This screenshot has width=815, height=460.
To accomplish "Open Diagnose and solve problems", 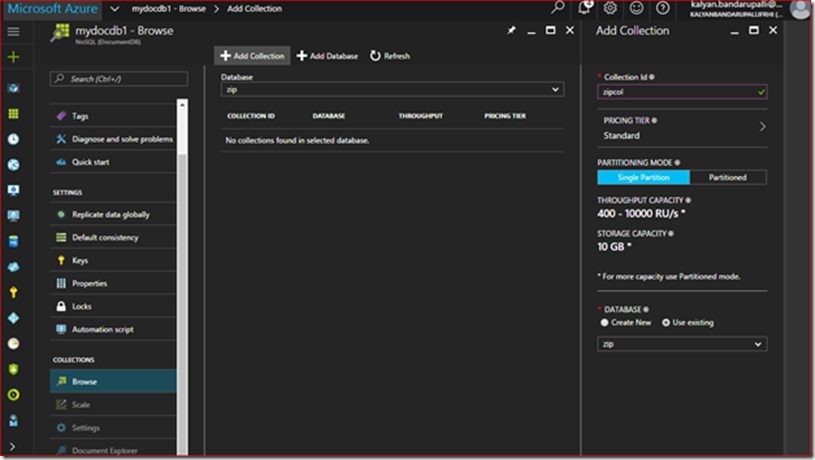I will [x=113, y=139].
